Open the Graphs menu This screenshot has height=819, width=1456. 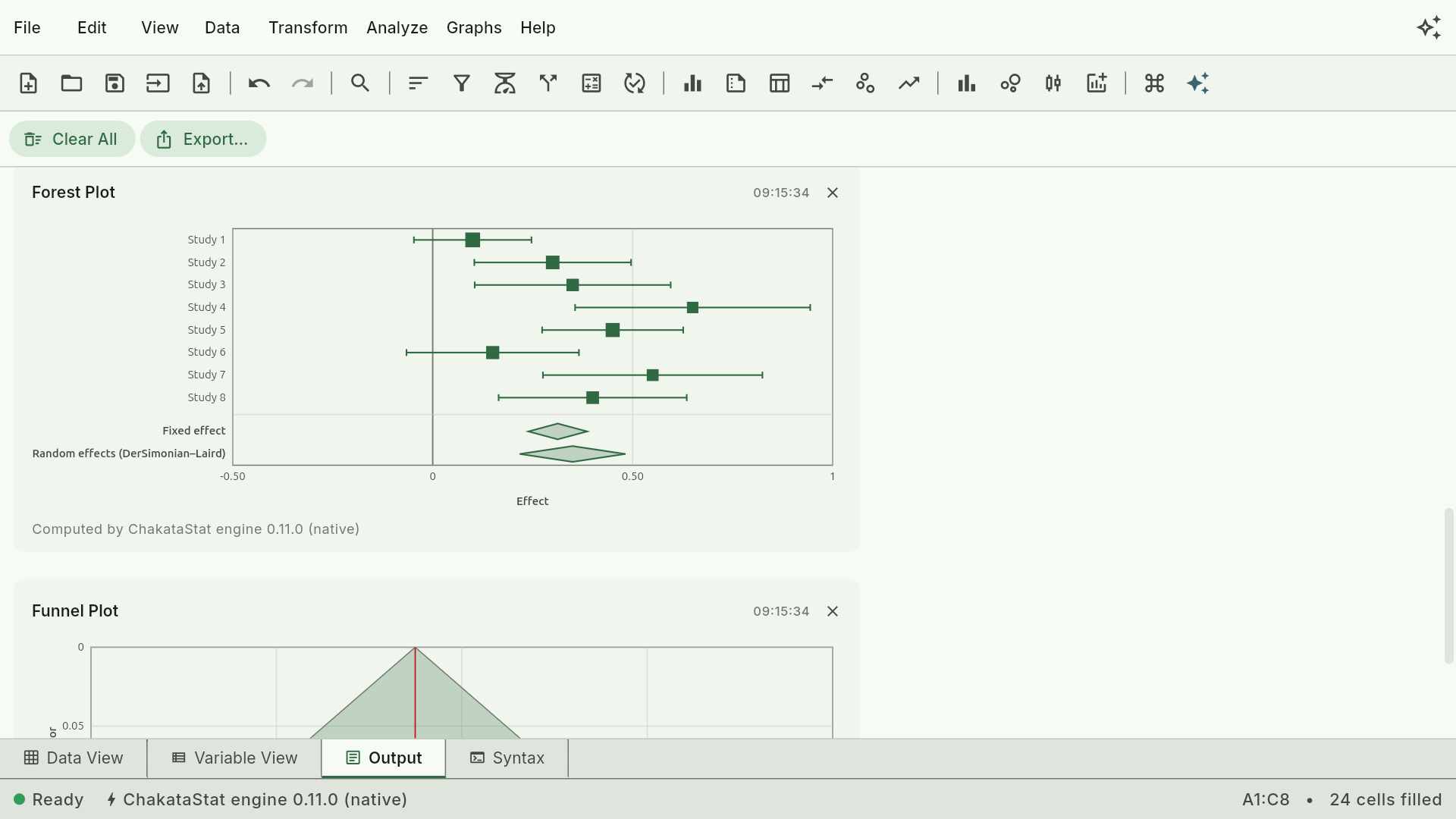click(474, 28)
